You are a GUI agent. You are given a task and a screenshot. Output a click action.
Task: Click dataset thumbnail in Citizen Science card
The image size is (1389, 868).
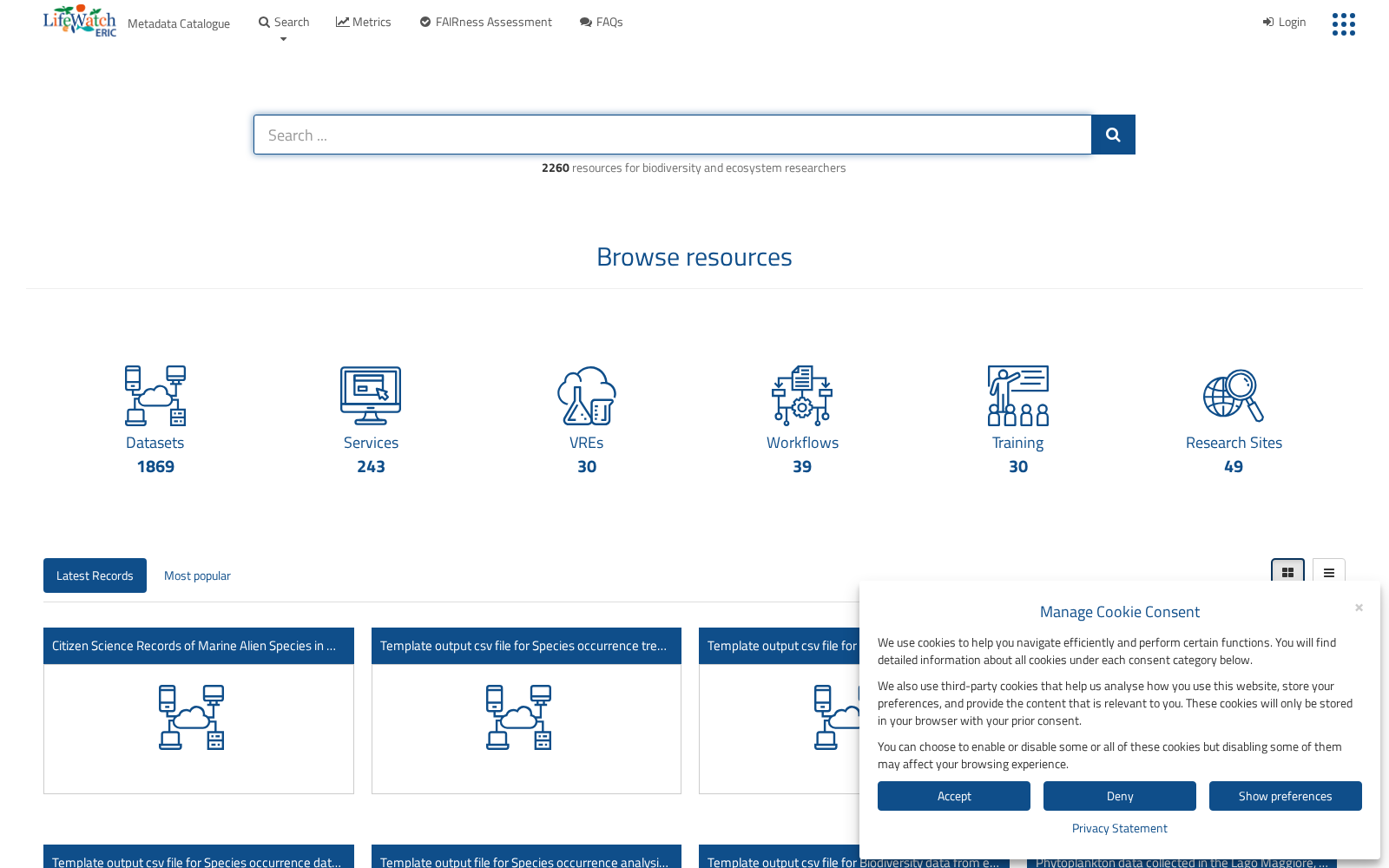click(x=192, y=718)
